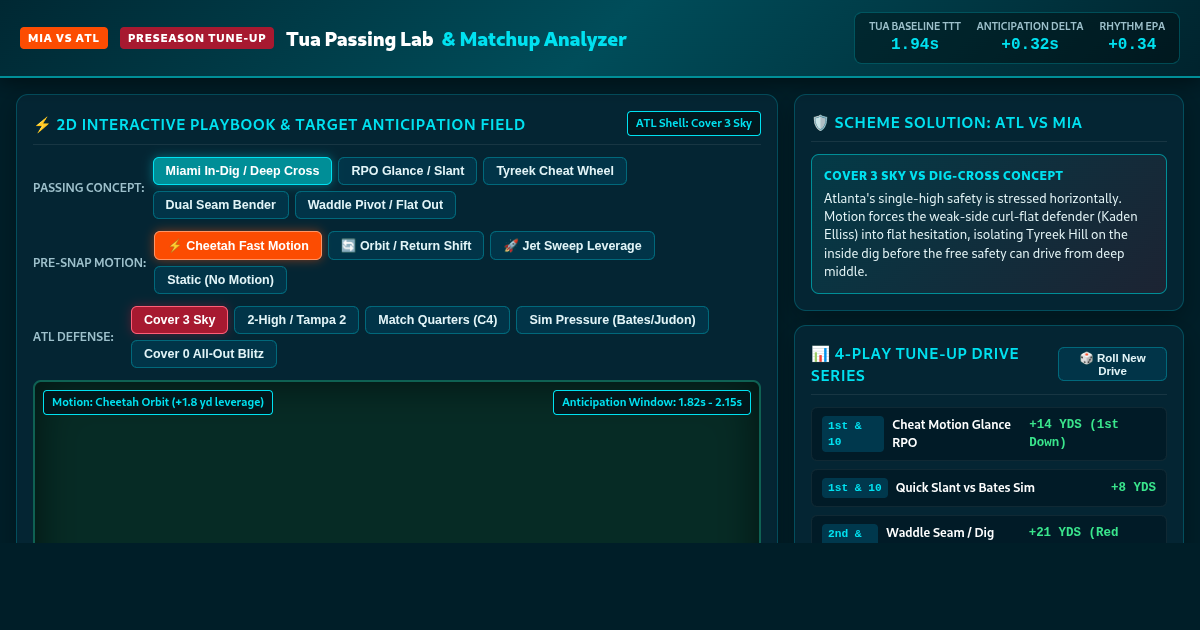Activate Cheetah Fast Motion pre-snap
The width and height of the screenshot is (1200, 630).
pyautogui.click(x=238, y=246)
